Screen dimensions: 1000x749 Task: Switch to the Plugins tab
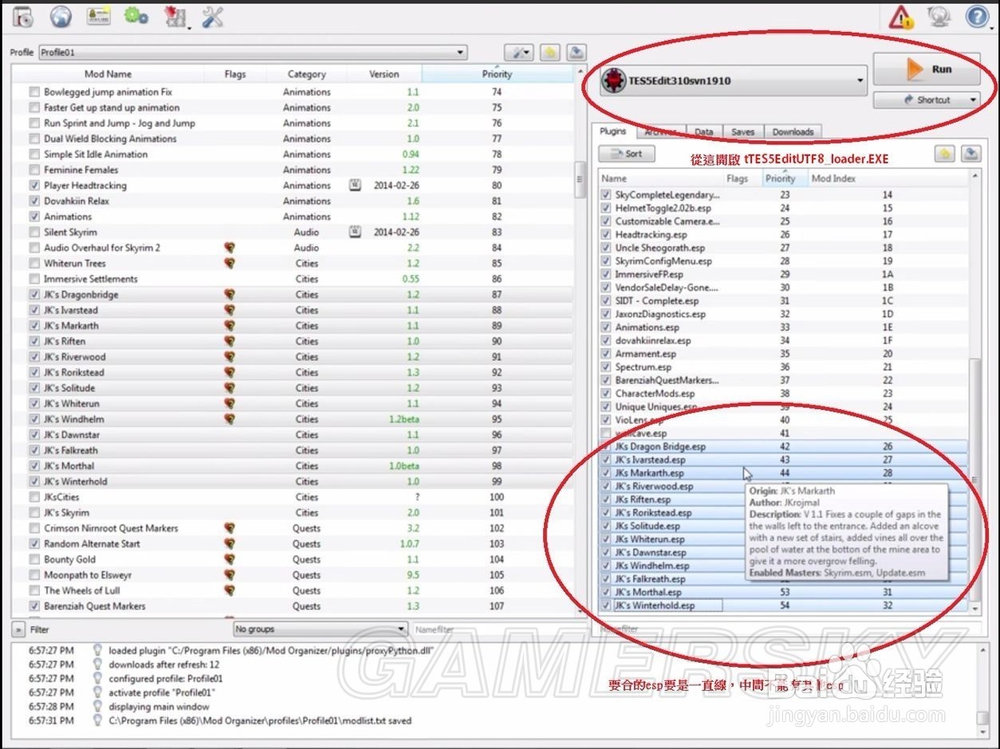click(613, 131)
